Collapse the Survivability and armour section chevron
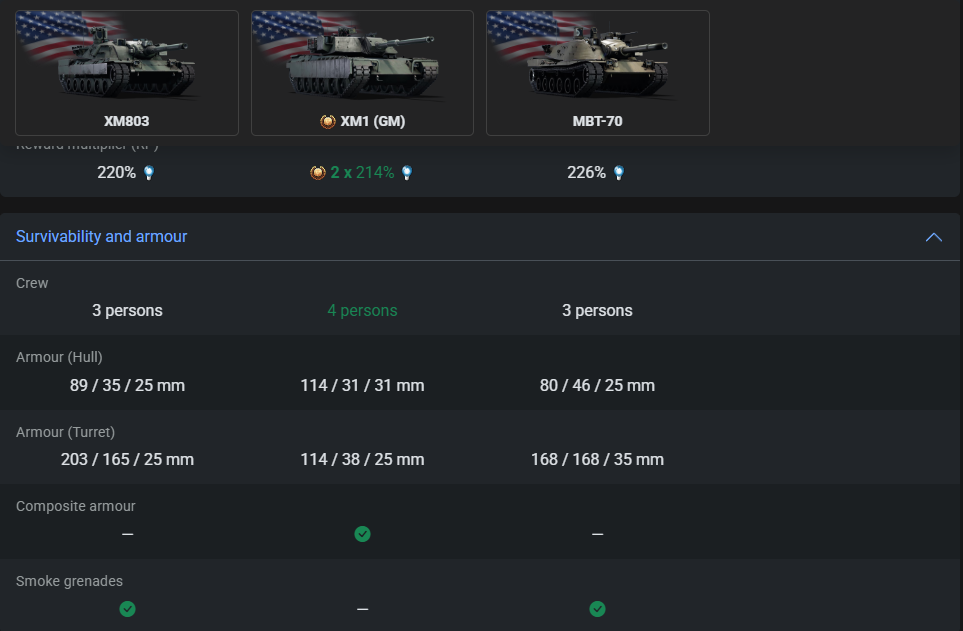Image resolution: width=963 pixels, height=631 pixels. pyautogui.click(x=934, y=237)
